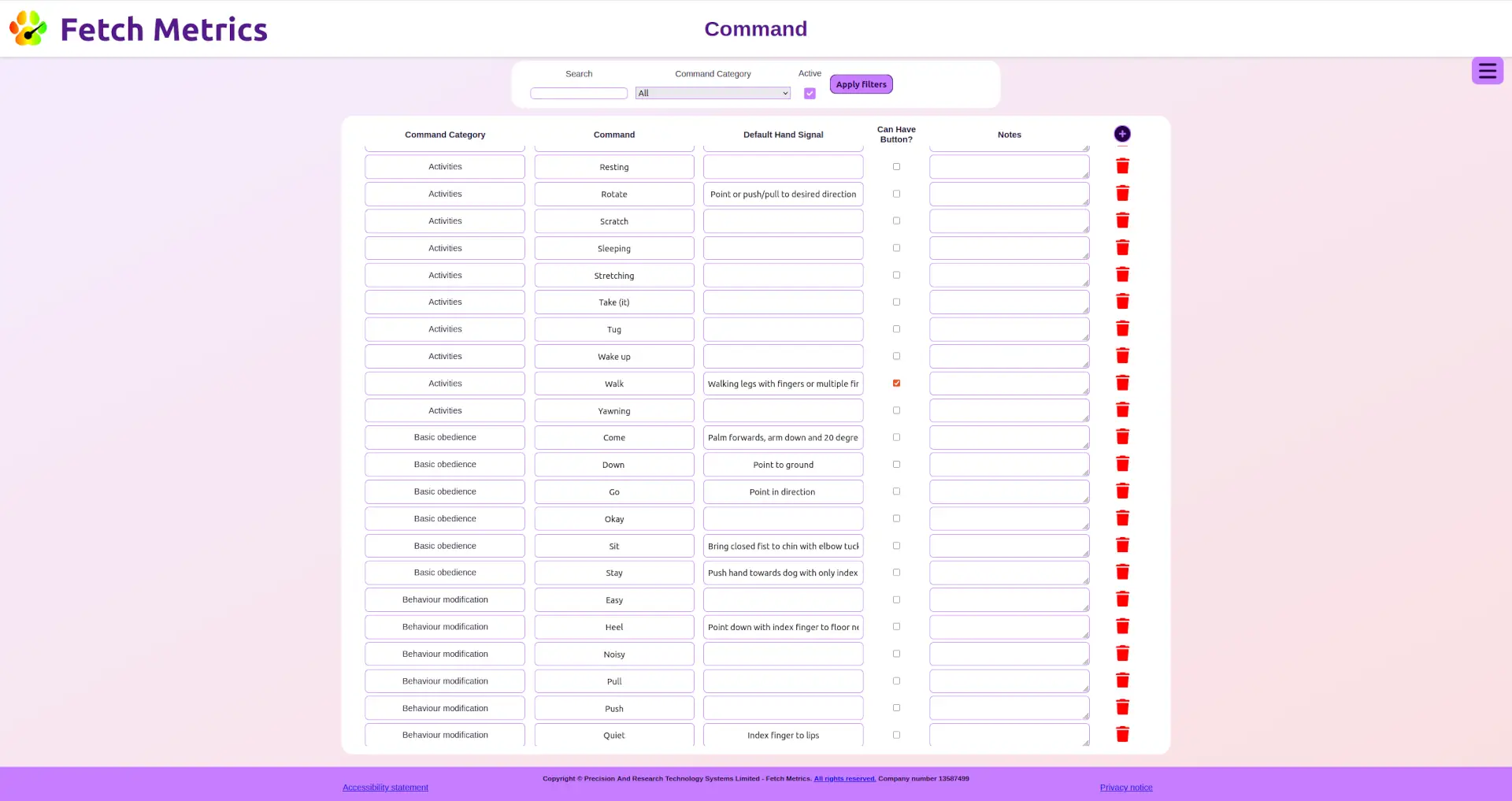1512x801 pixels.
Task: Uncheck the Active filter checkbox
Action: [x=810, y=94]
